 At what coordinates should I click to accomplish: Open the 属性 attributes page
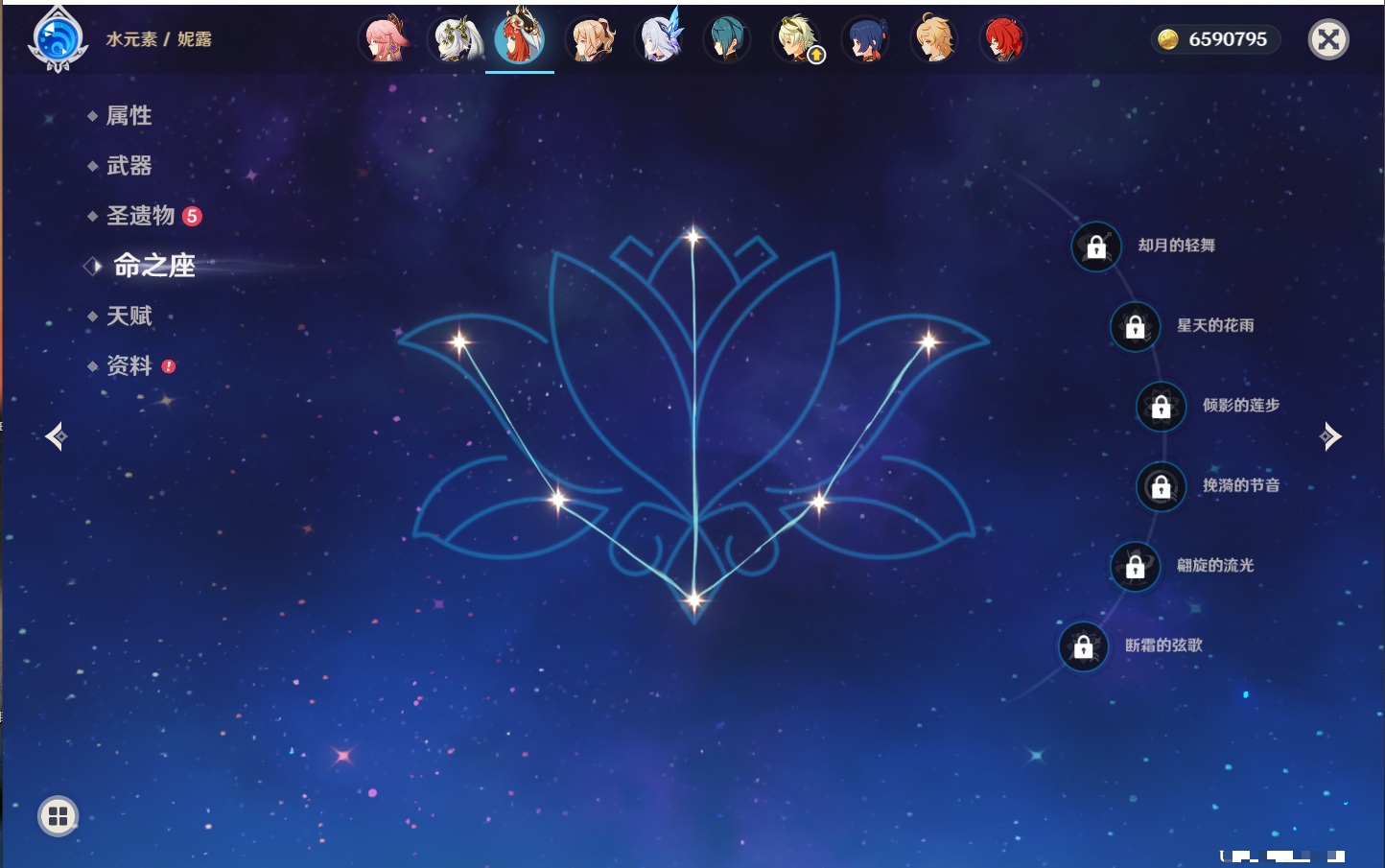[129, 116]
